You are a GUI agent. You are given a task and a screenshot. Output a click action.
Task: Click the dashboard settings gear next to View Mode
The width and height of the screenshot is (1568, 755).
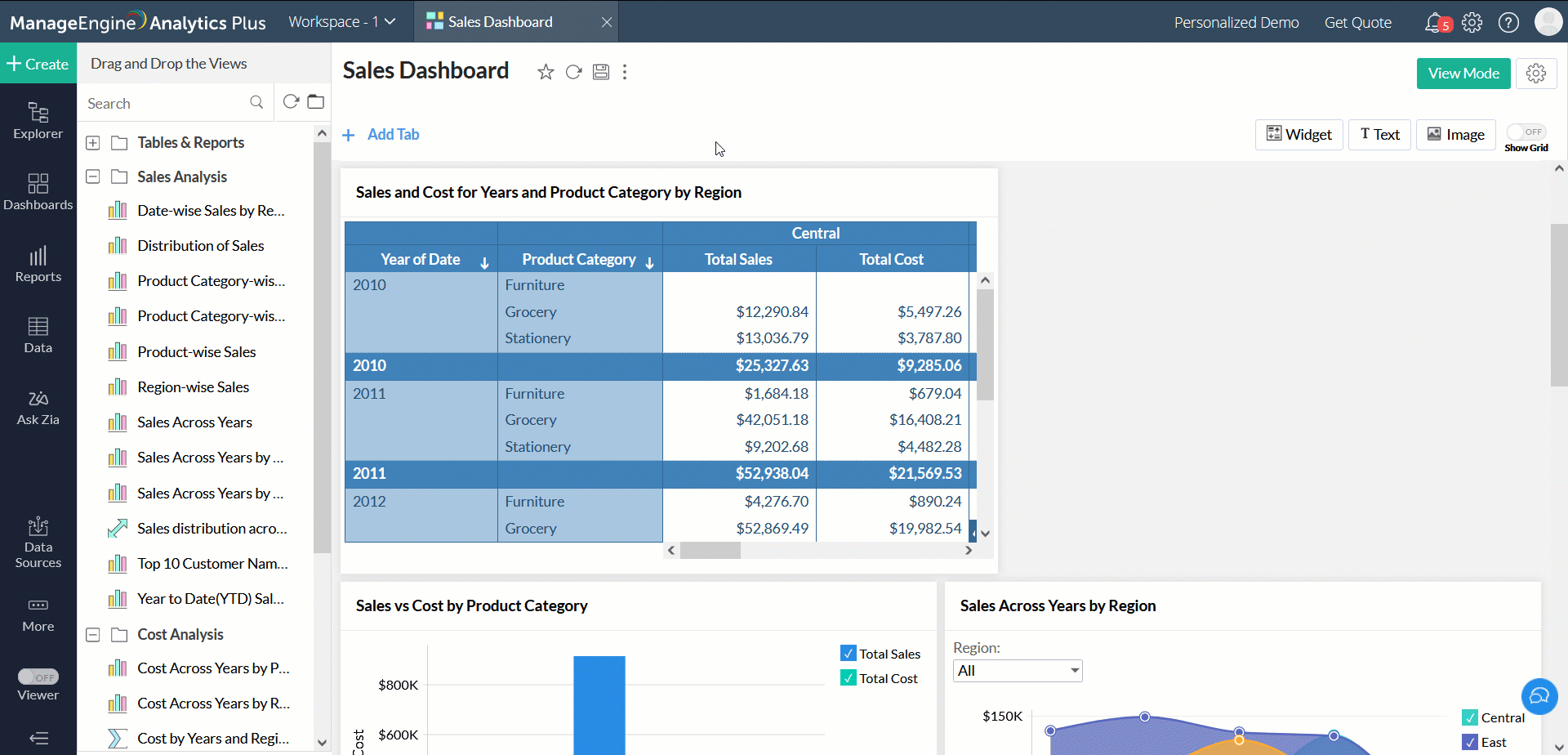[x=1535, y=74]
